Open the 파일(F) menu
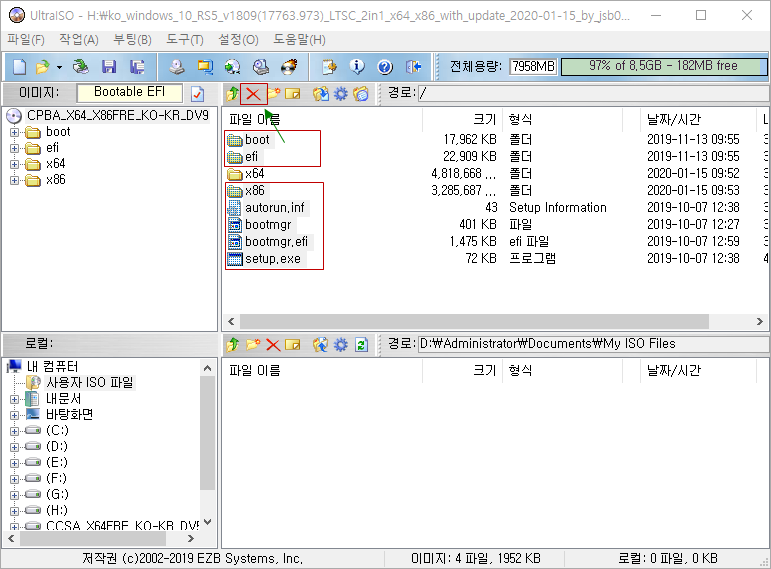 coord(26,40)
